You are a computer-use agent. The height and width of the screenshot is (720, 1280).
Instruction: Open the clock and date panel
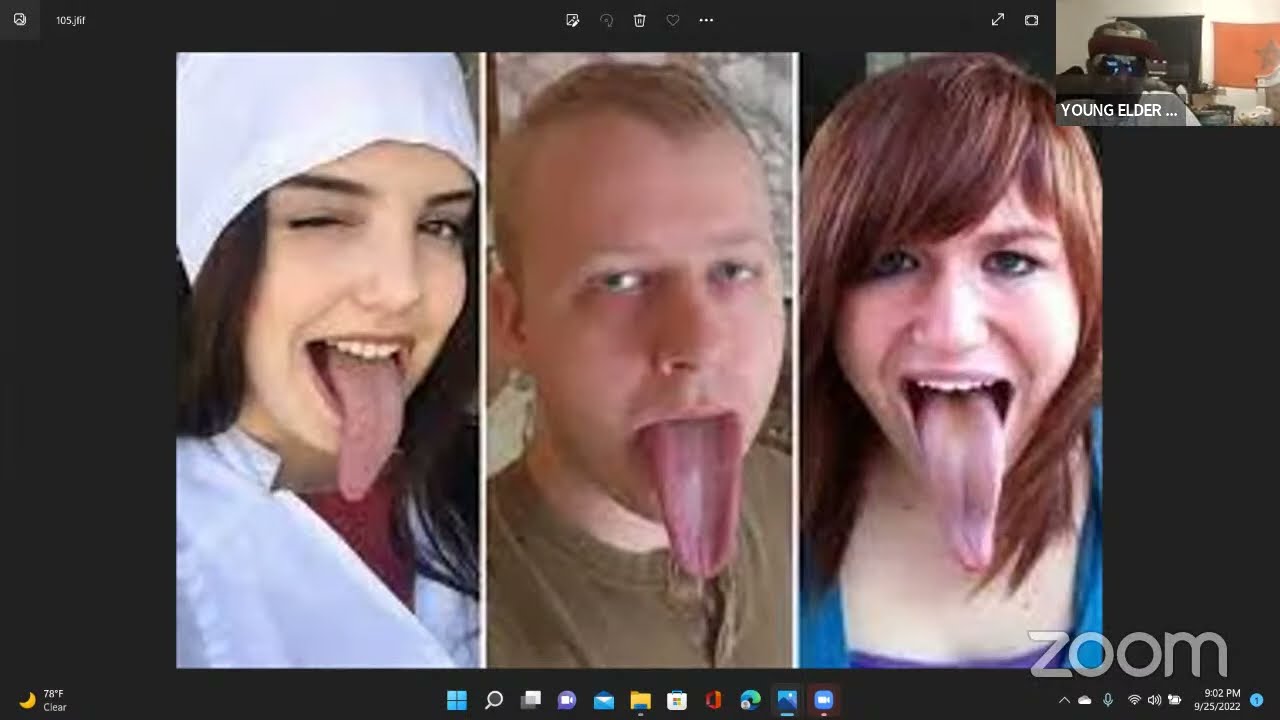tap(1222, 700)
